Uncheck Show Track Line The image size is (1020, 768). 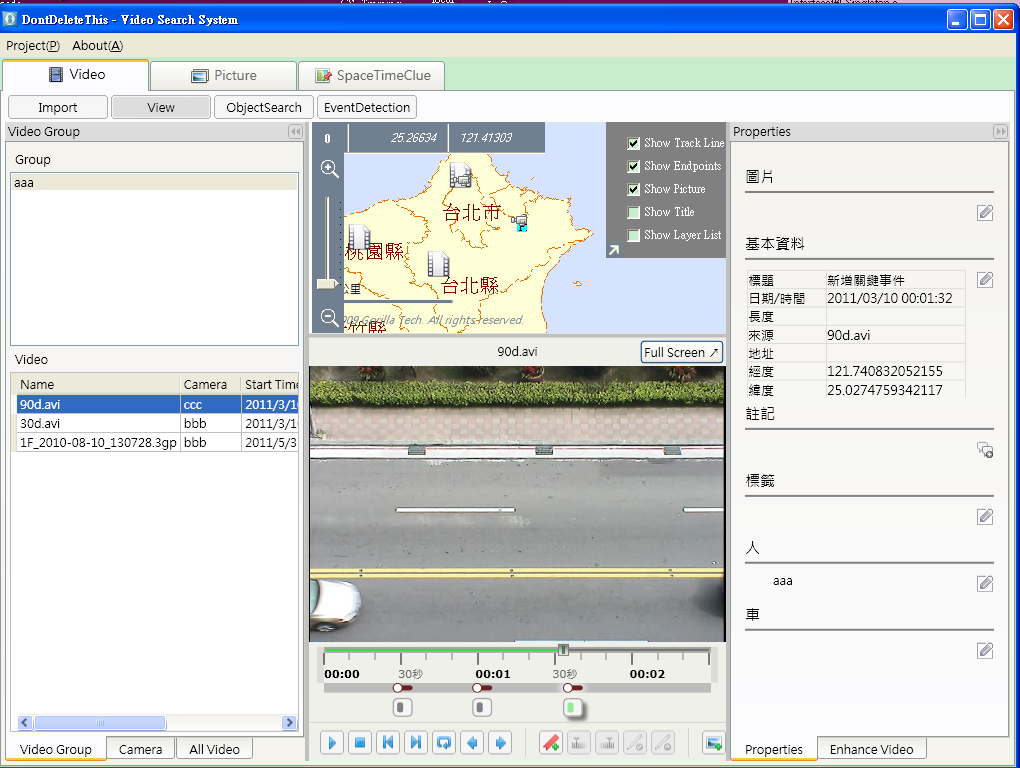[634, 143]
